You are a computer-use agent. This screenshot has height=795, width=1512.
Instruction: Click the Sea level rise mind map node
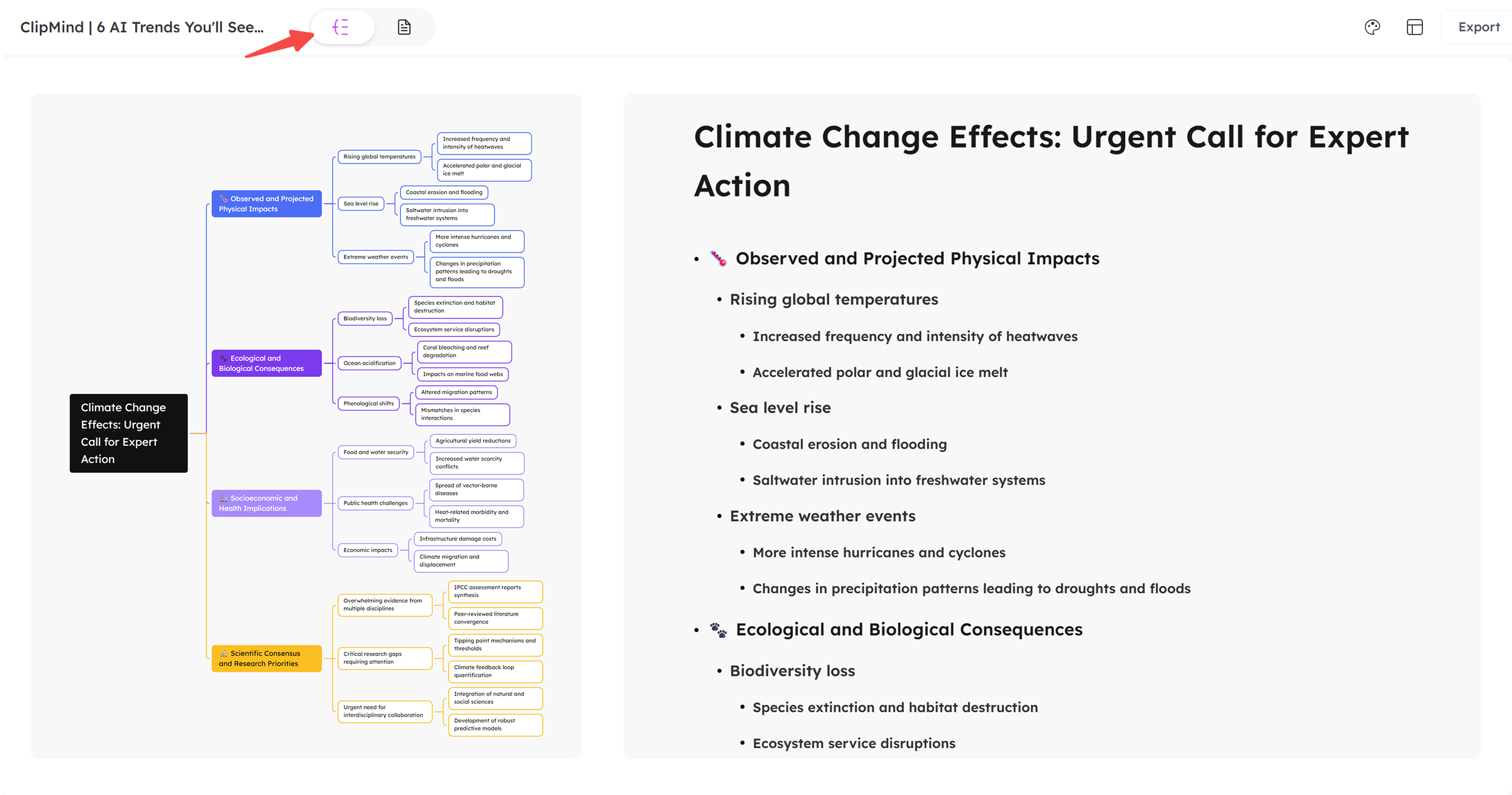coord(361,204)
